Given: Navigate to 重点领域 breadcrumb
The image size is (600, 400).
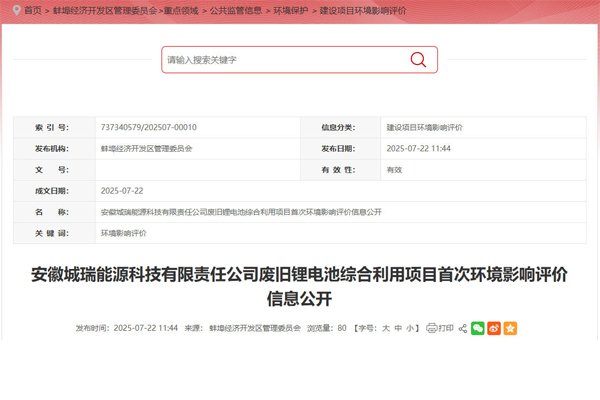Looking at the screenshot, I should pyautogui.click(x=182, y=9).
